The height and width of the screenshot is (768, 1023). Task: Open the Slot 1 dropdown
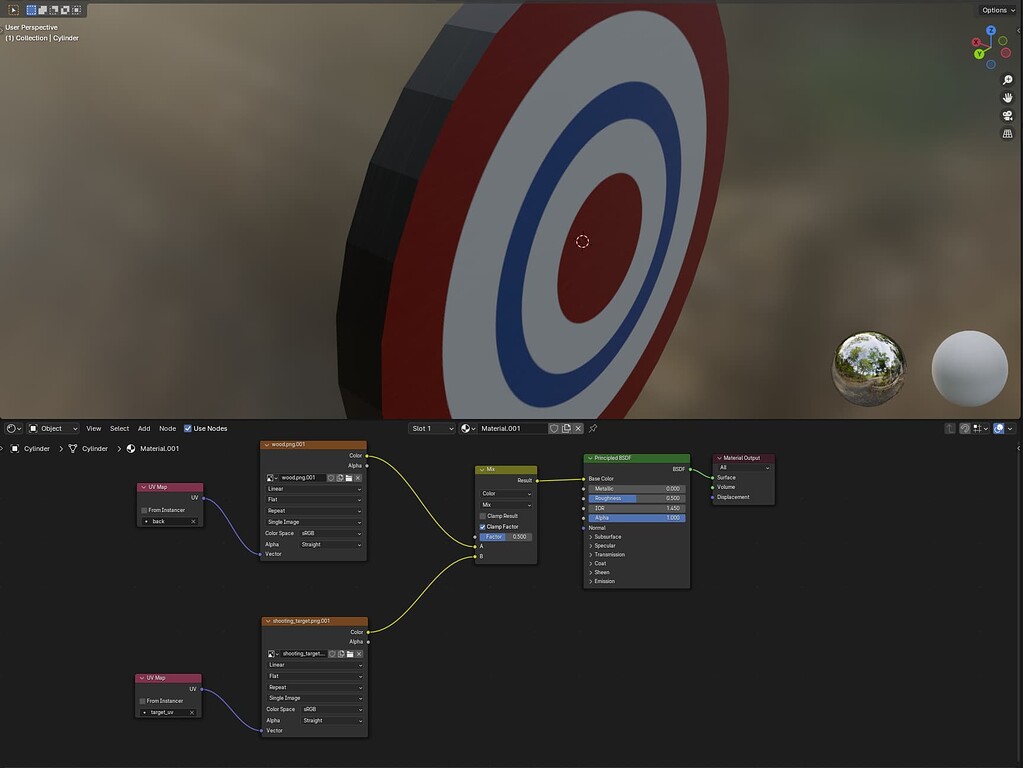tap(430, 427)
